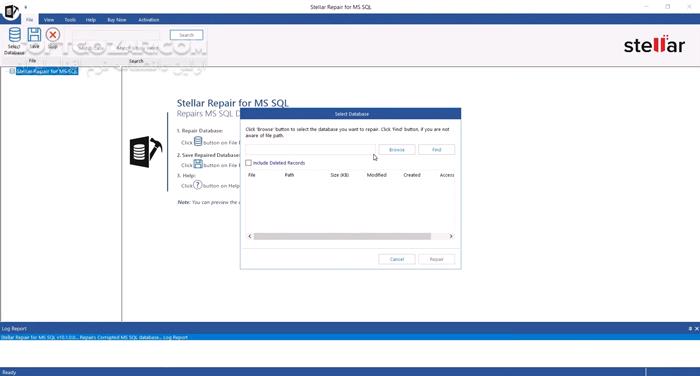The width and height of the screenshot is (700, 376).
Task: Click the database icon in Repair Database step
Action: pos(198,142)
